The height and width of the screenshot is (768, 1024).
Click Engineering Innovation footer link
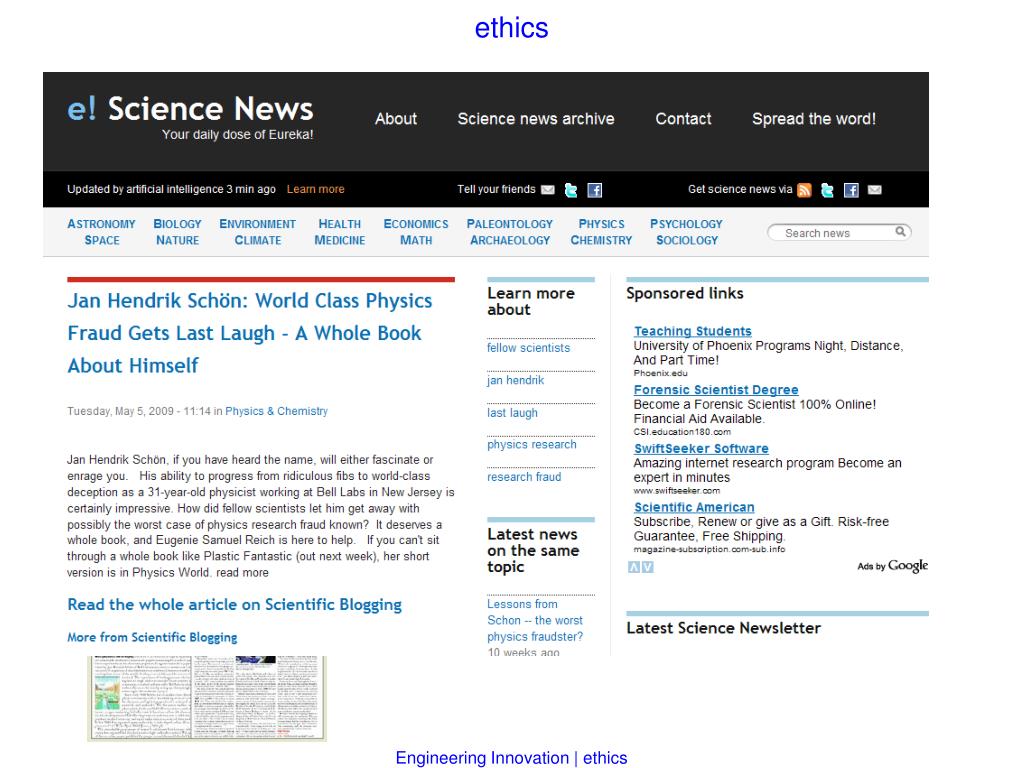pos(482,758)
